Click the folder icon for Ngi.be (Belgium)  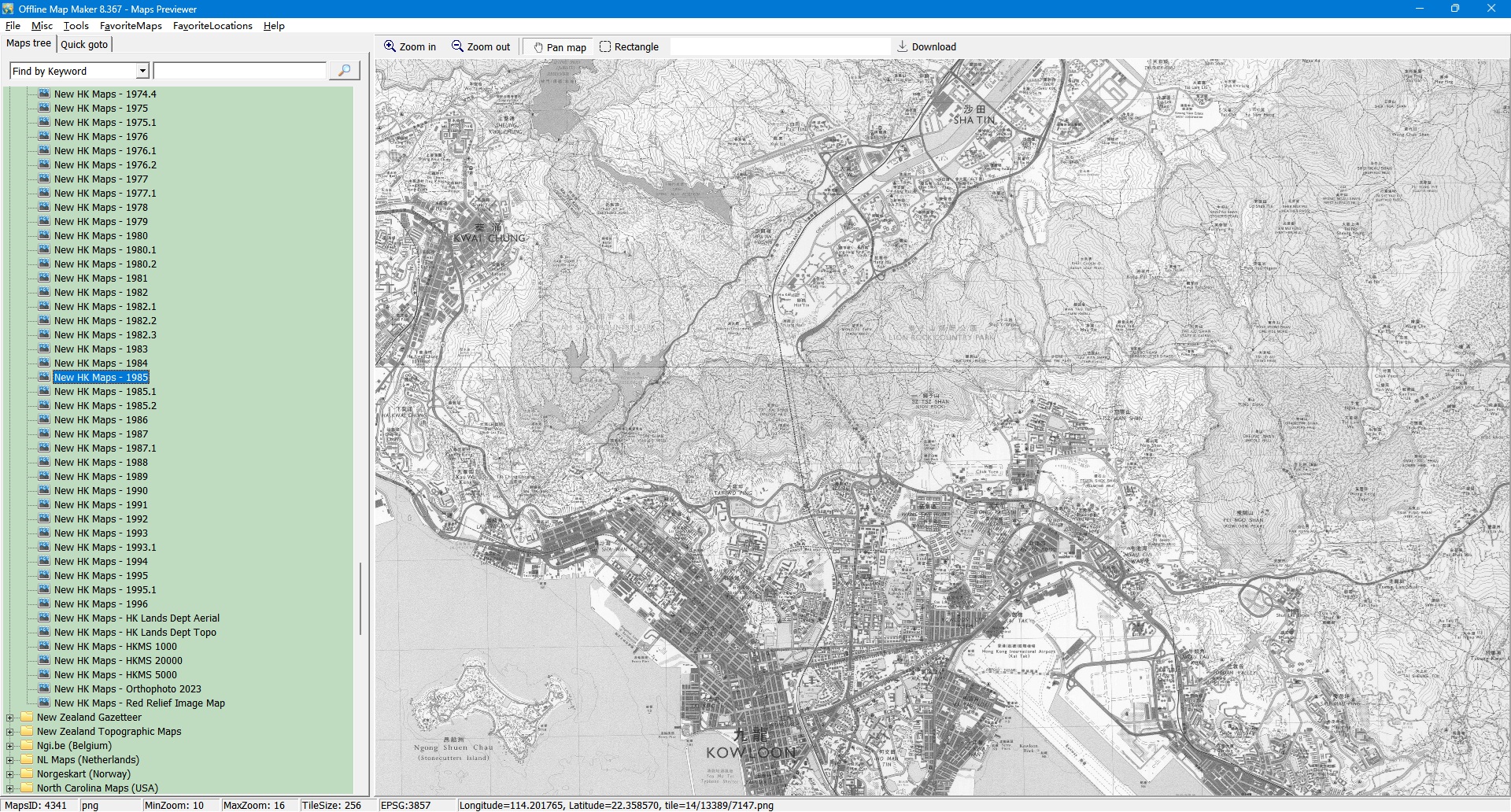tap(28, 745)
